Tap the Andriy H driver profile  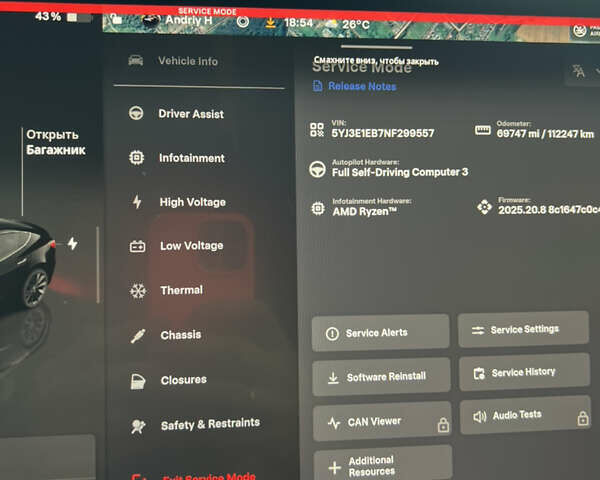188,20
